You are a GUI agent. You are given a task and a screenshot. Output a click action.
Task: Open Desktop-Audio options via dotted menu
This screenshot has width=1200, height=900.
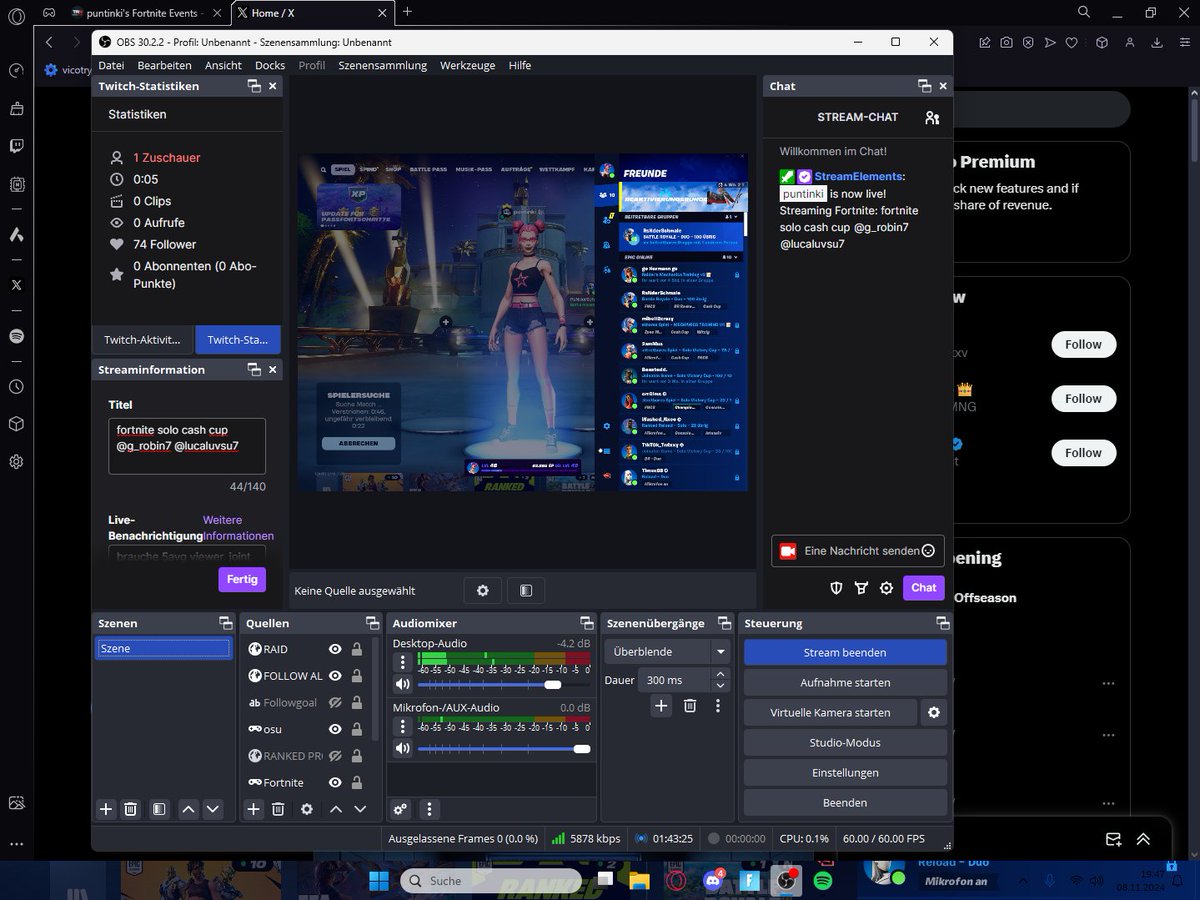(402, 662)
